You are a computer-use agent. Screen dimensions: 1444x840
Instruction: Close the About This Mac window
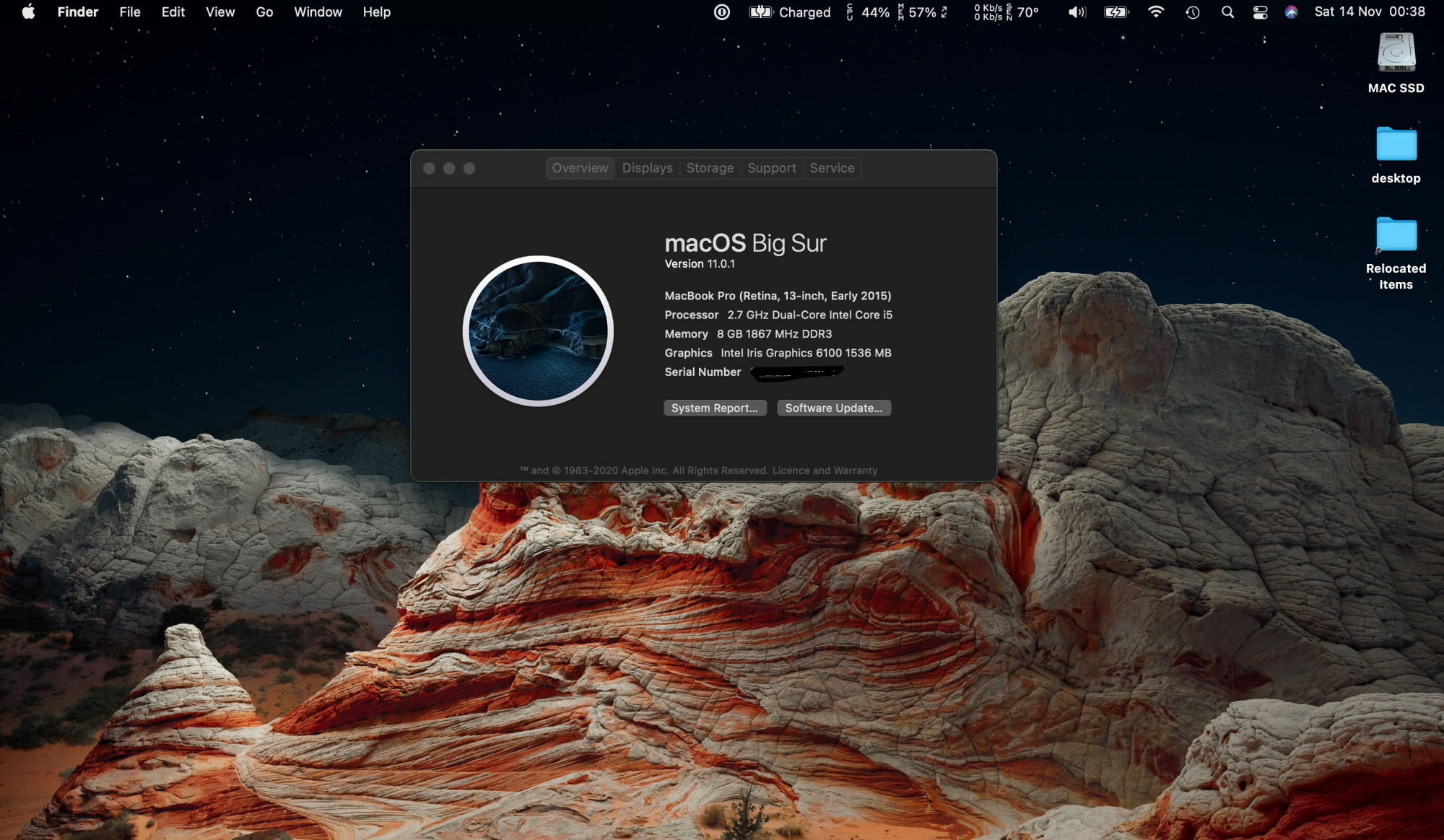(x=429, y=168)
